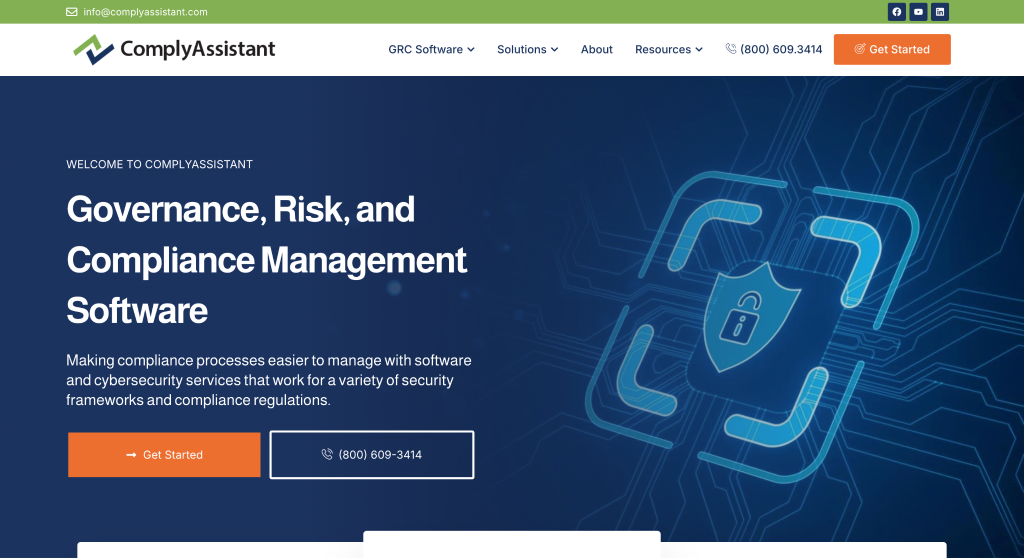Click the orange Get Started hero button
The height and width of the screenshot is (558, 1024).
click(164, 455)
